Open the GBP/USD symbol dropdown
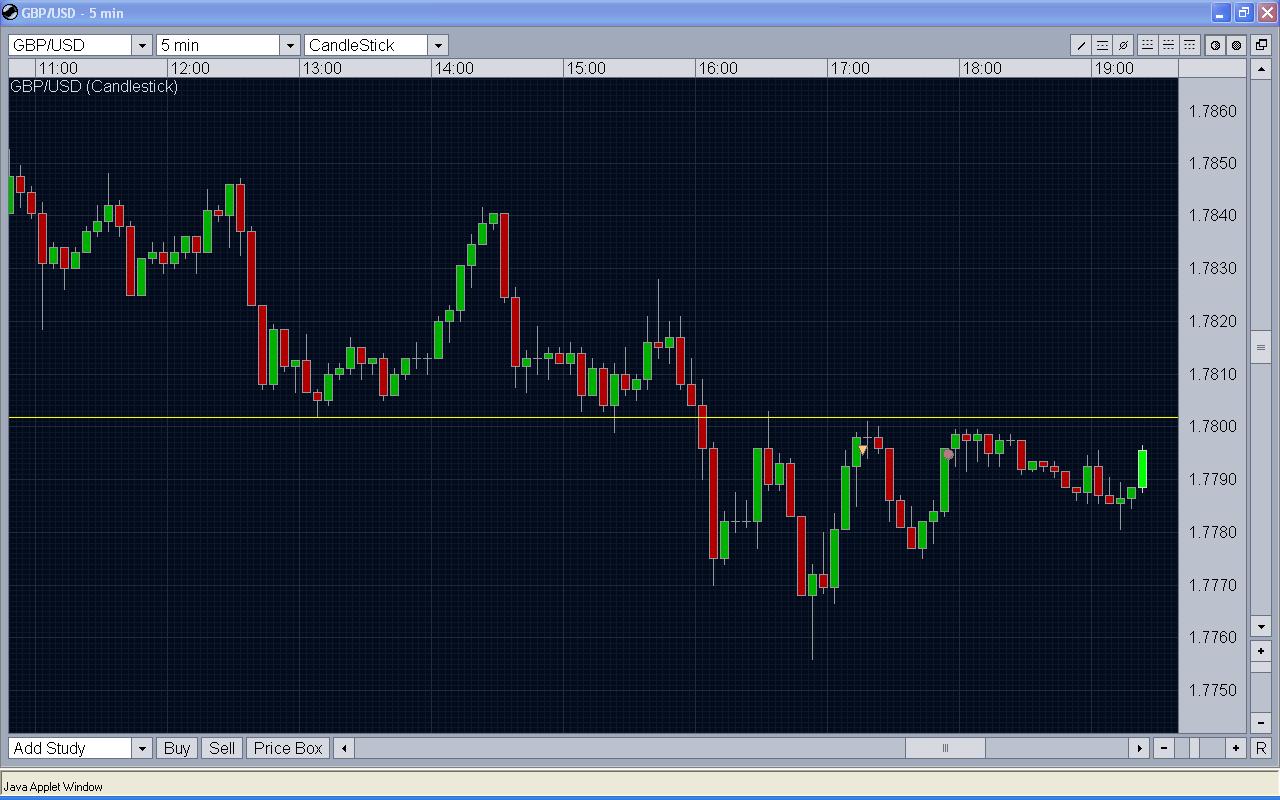The height and width of the screenshot is (800, 1280). point(142,45)
